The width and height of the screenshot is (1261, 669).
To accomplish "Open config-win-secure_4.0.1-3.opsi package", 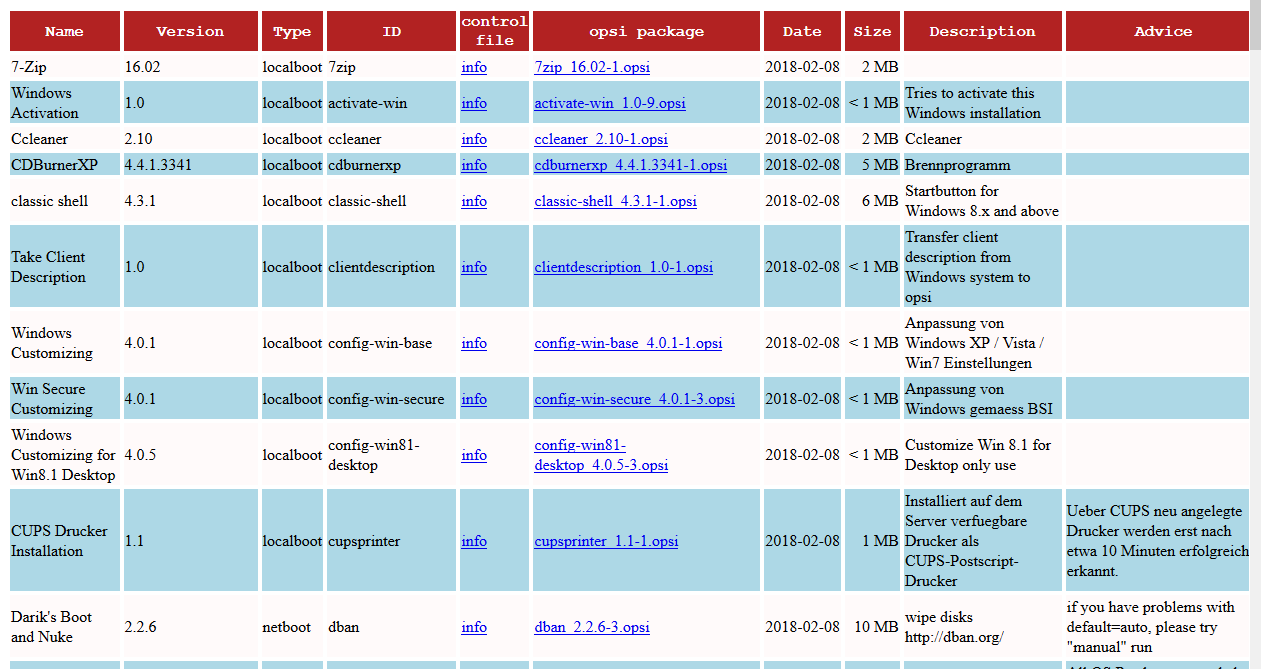I will 634,399.
